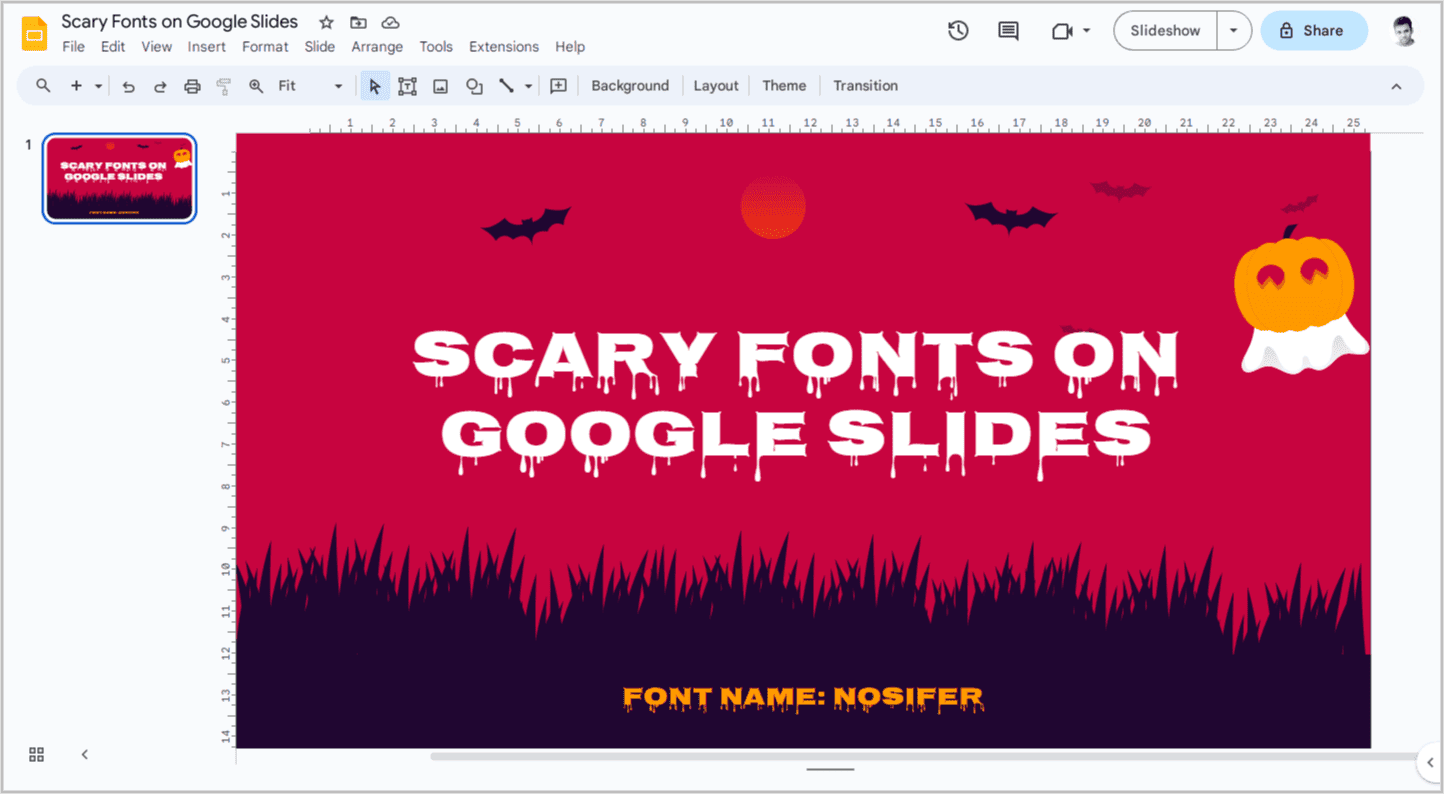The image size is (1444, 794).
Task: Redo the last action
Action: pyautogui.click(x=160, y=86)
